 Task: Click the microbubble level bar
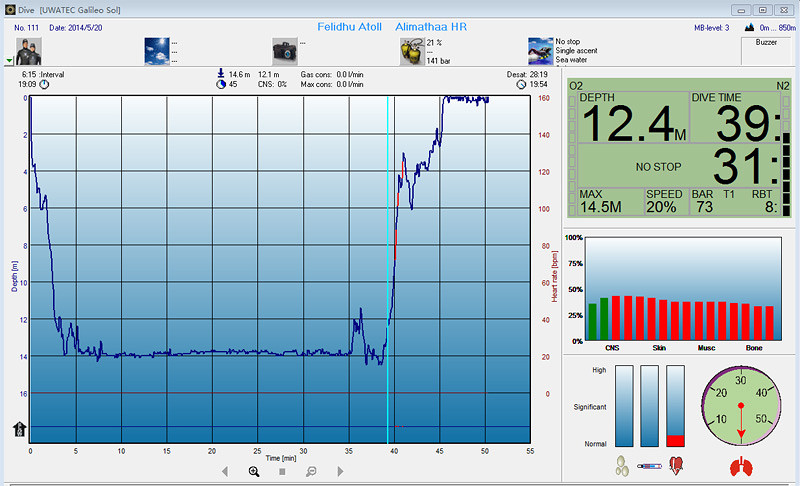[x=624, y=406]
